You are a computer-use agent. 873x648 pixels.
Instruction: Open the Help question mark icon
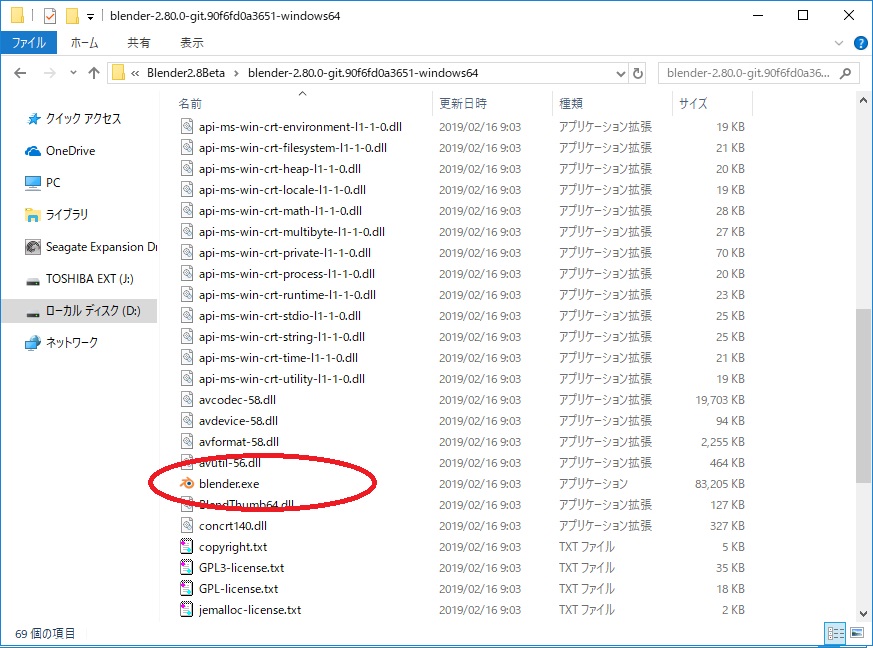pos(860,43)
